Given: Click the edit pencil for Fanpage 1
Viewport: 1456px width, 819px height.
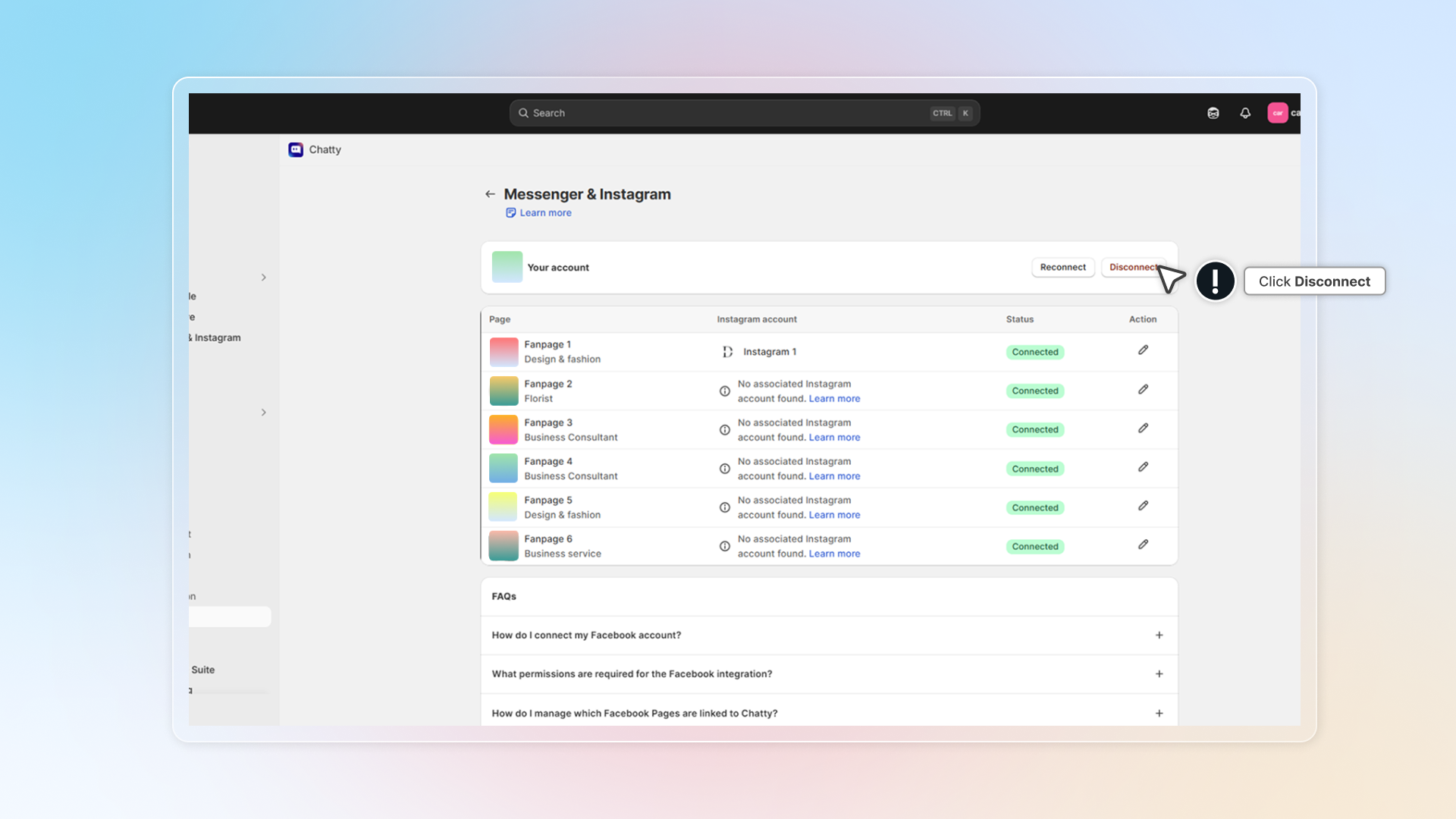Looking at the screenshot, I should click(1143, 350).
